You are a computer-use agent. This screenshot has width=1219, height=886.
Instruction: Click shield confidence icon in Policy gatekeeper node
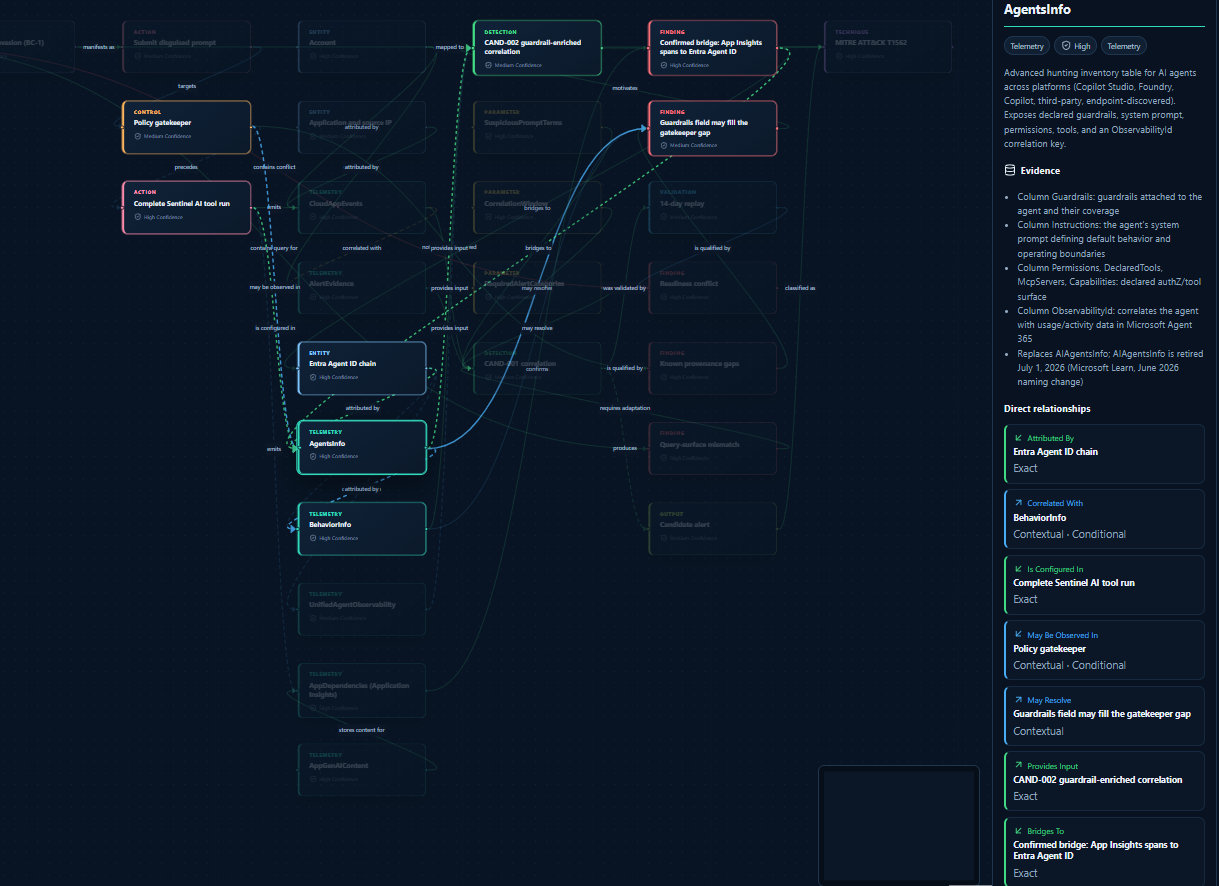[138, 136]
